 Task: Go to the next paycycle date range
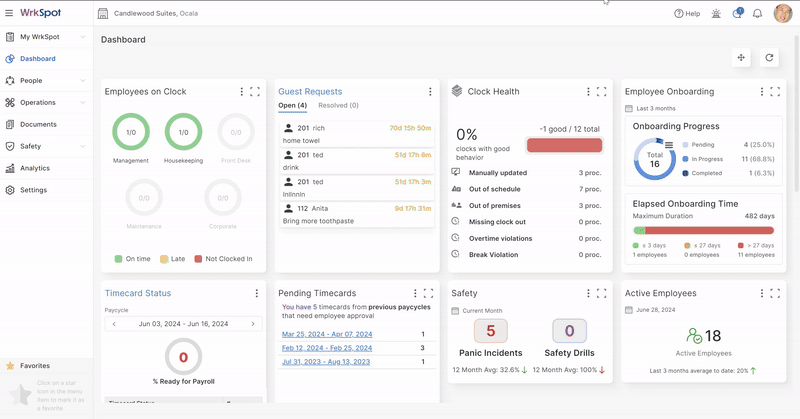[x=253, y=324]
